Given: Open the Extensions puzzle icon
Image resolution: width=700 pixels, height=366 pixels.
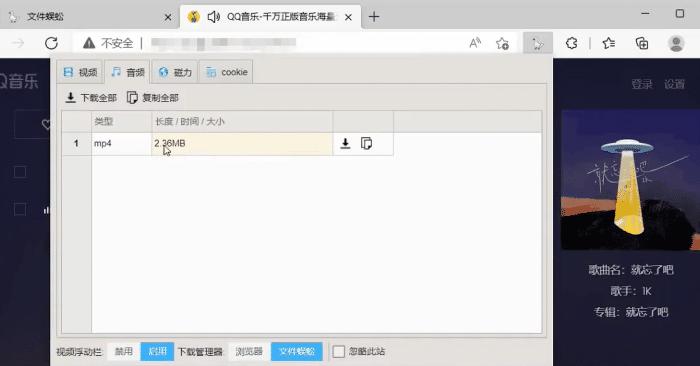Looking at the screenshot, I should click(571, 43).
